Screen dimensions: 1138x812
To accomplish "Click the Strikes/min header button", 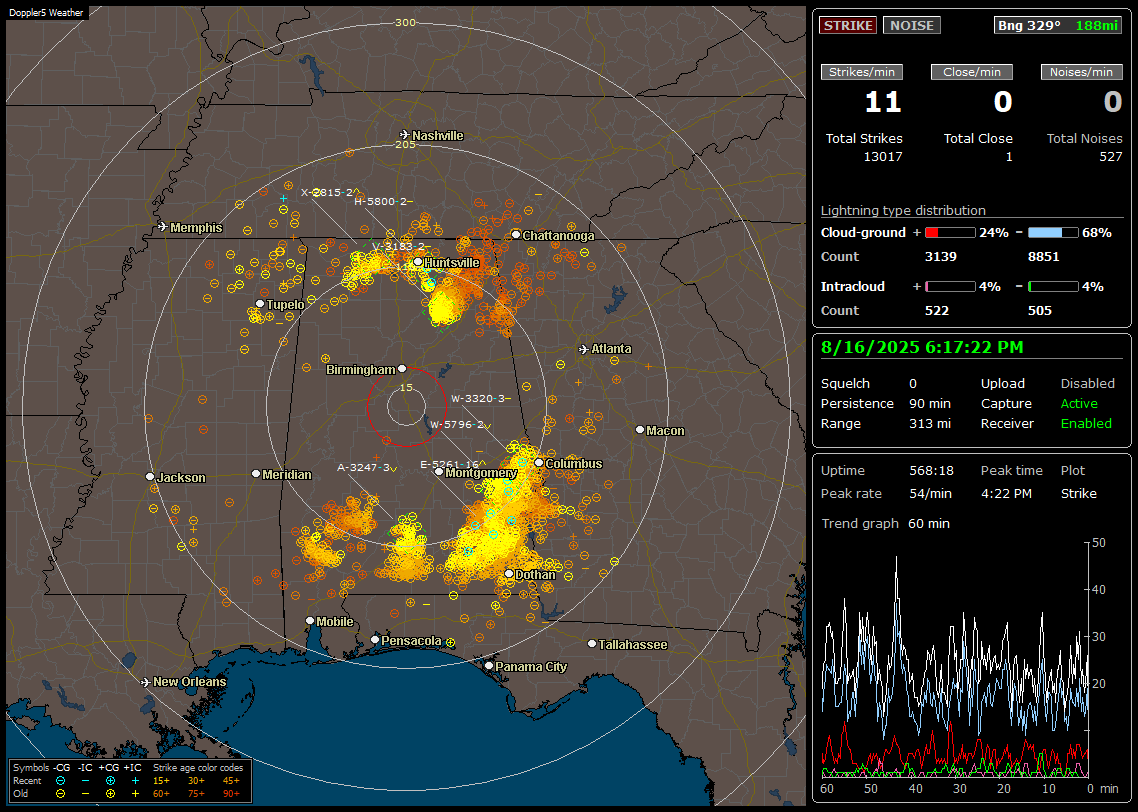I will click(x=861, y=72).
